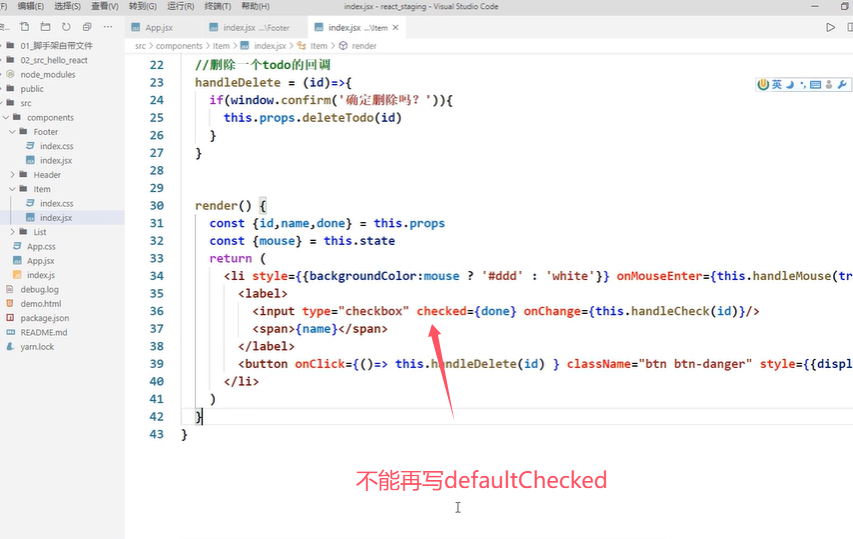
Task: Click 'deleteTodo' on code line 25
Action: 338,117
